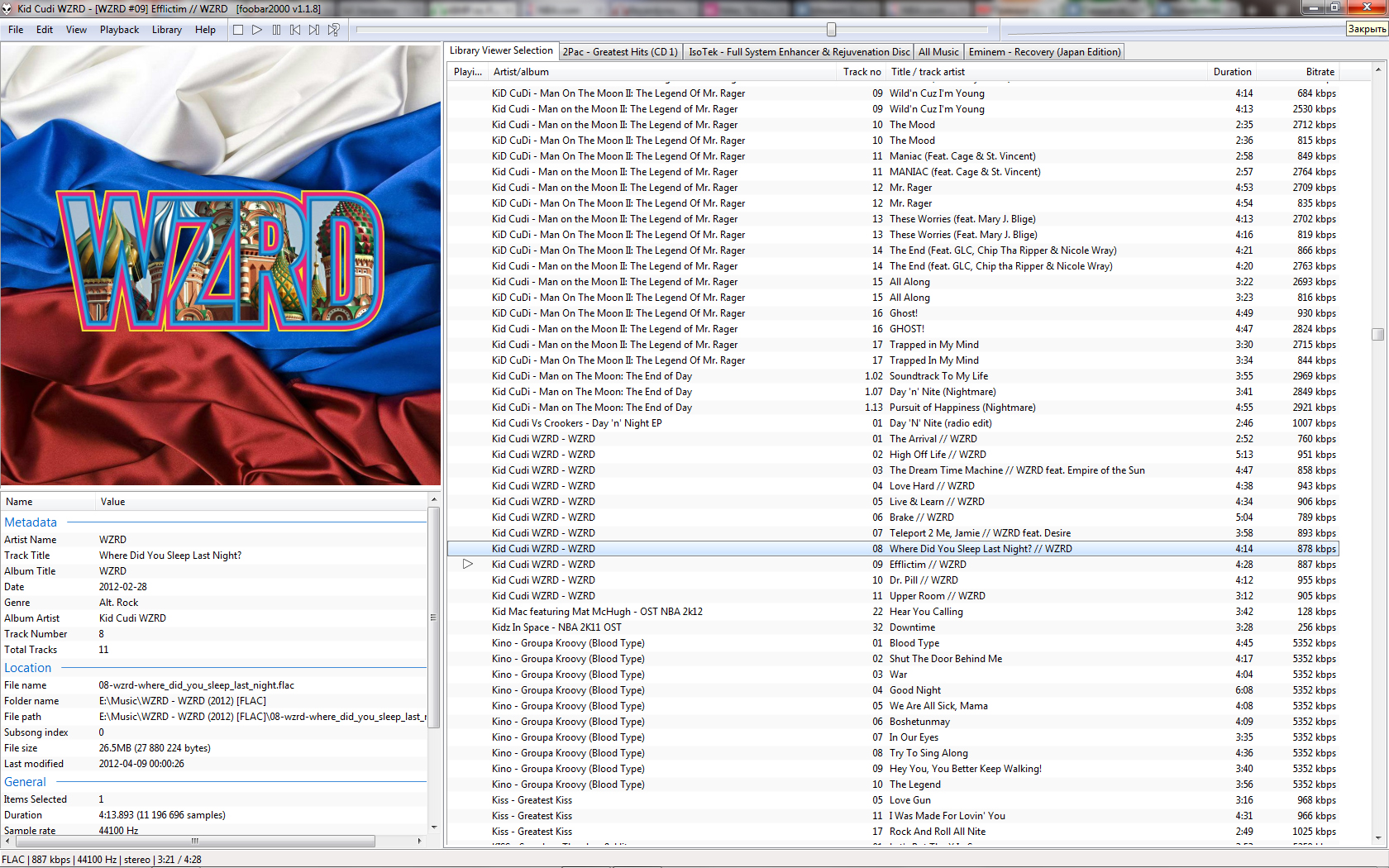Select the track Soundtrack To My Life
The width and height of the screenshot is (1389, 868).
[x=892, y=376]
